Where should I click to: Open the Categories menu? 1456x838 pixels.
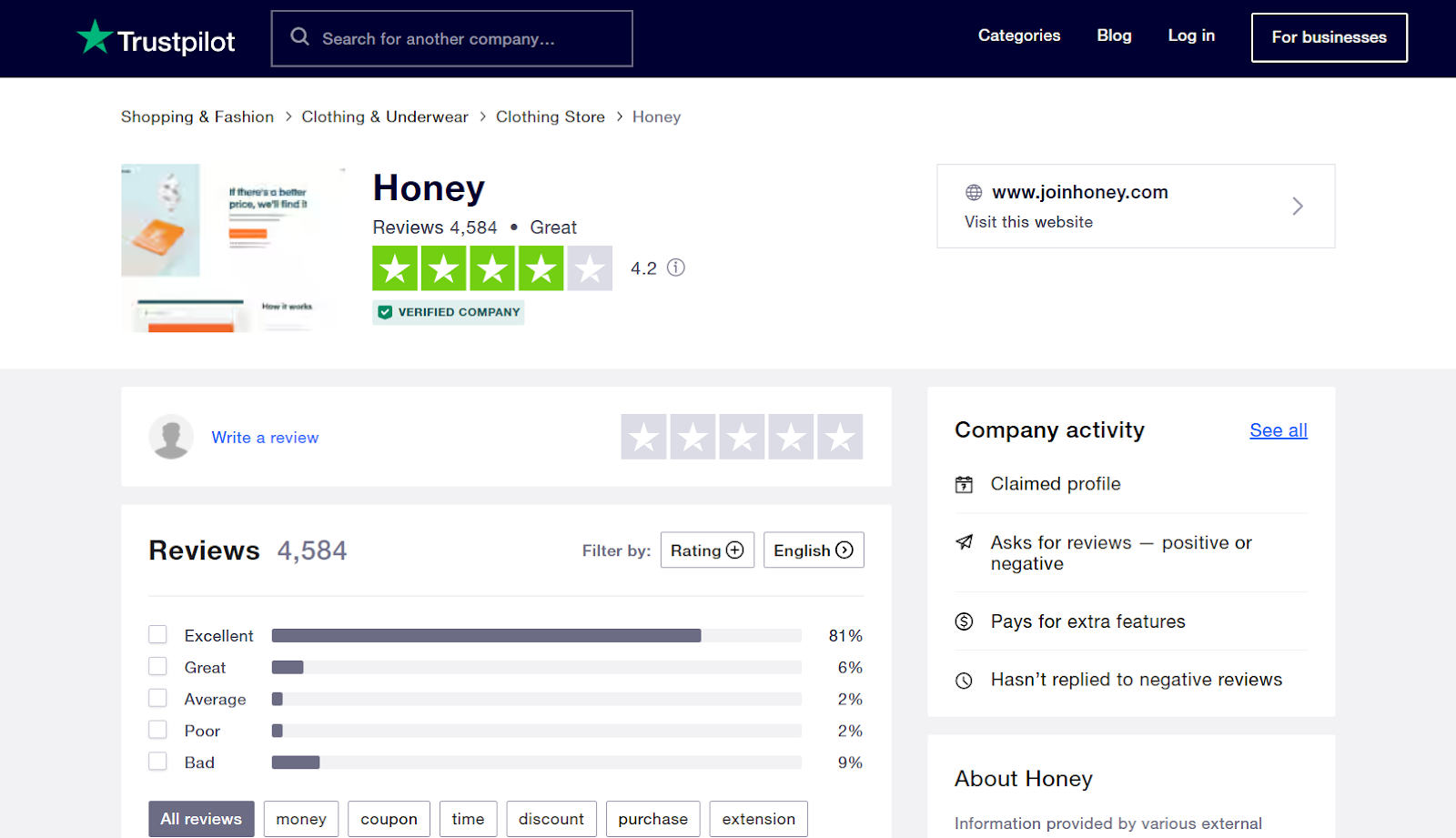[x=1019, y=35]
